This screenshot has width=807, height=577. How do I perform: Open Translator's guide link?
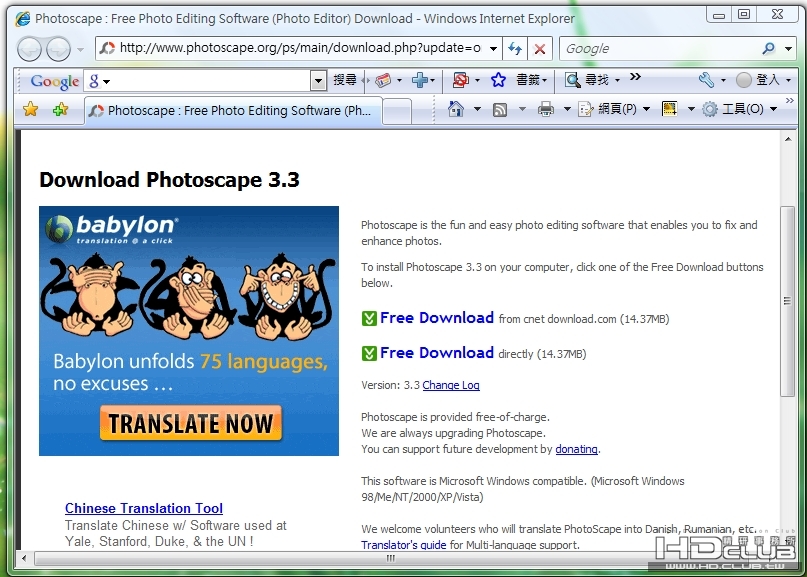(x=404, y=545)
